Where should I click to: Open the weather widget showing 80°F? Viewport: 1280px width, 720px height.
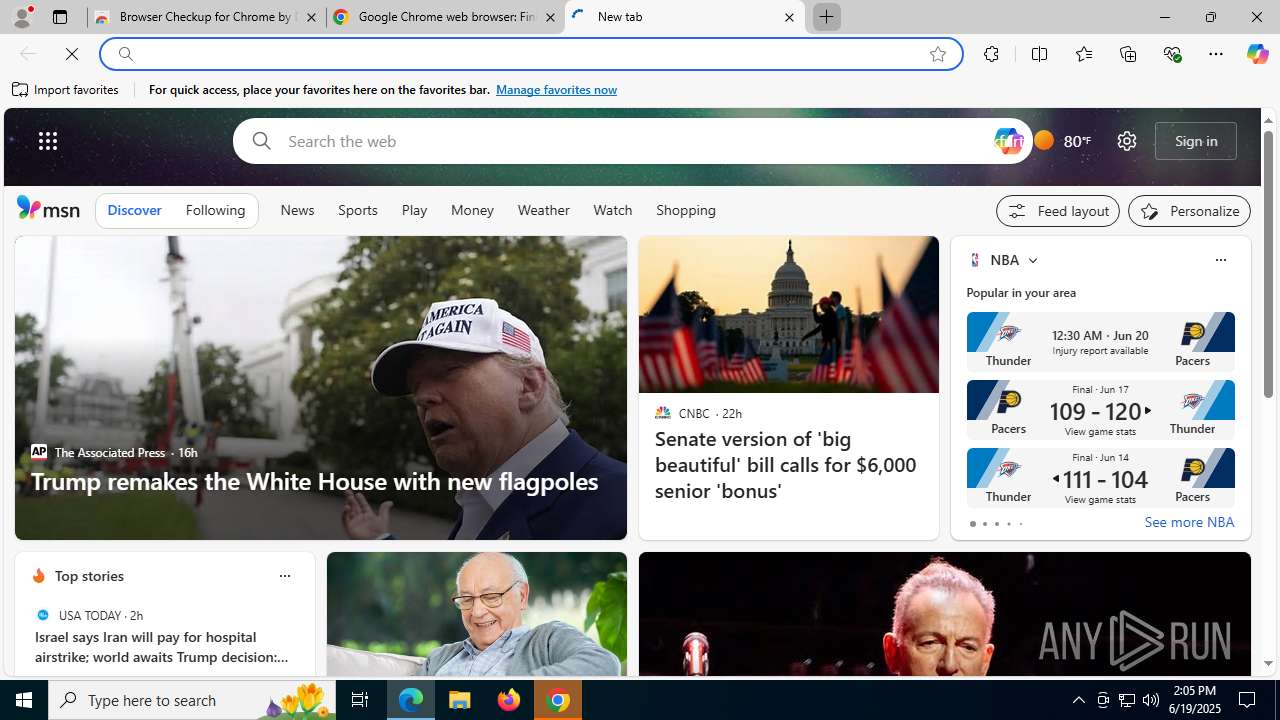coord(1062,141)
